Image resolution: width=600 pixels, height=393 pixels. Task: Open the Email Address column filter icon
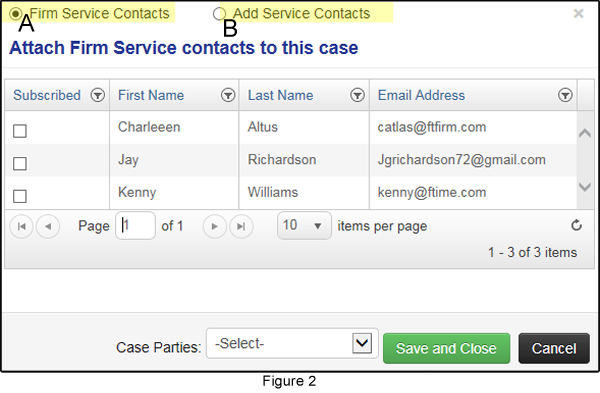565,95
